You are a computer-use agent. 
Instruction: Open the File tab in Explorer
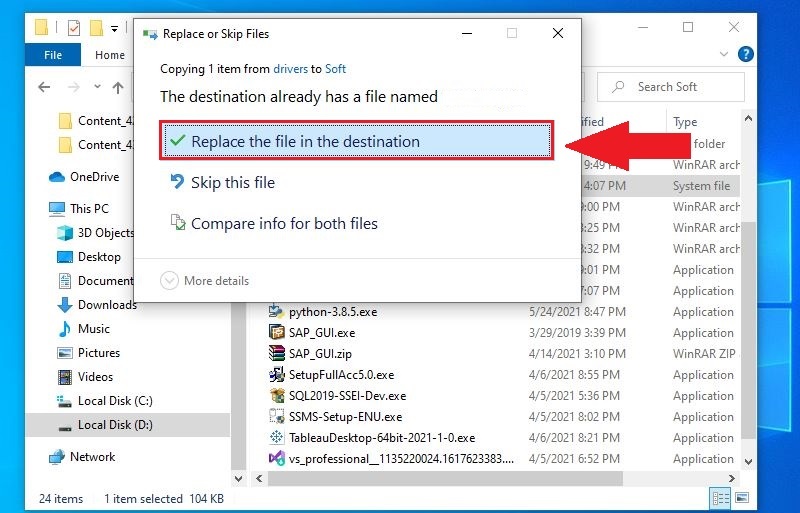pyautogui.click(x=53, y=55)
